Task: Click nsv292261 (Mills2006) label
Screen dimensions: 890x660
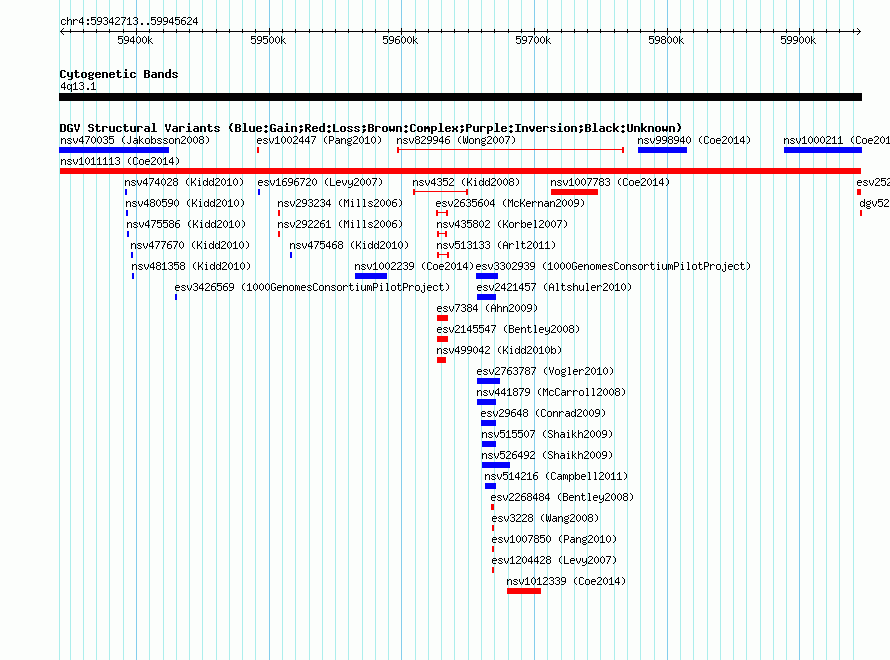Action: (340, 224)
